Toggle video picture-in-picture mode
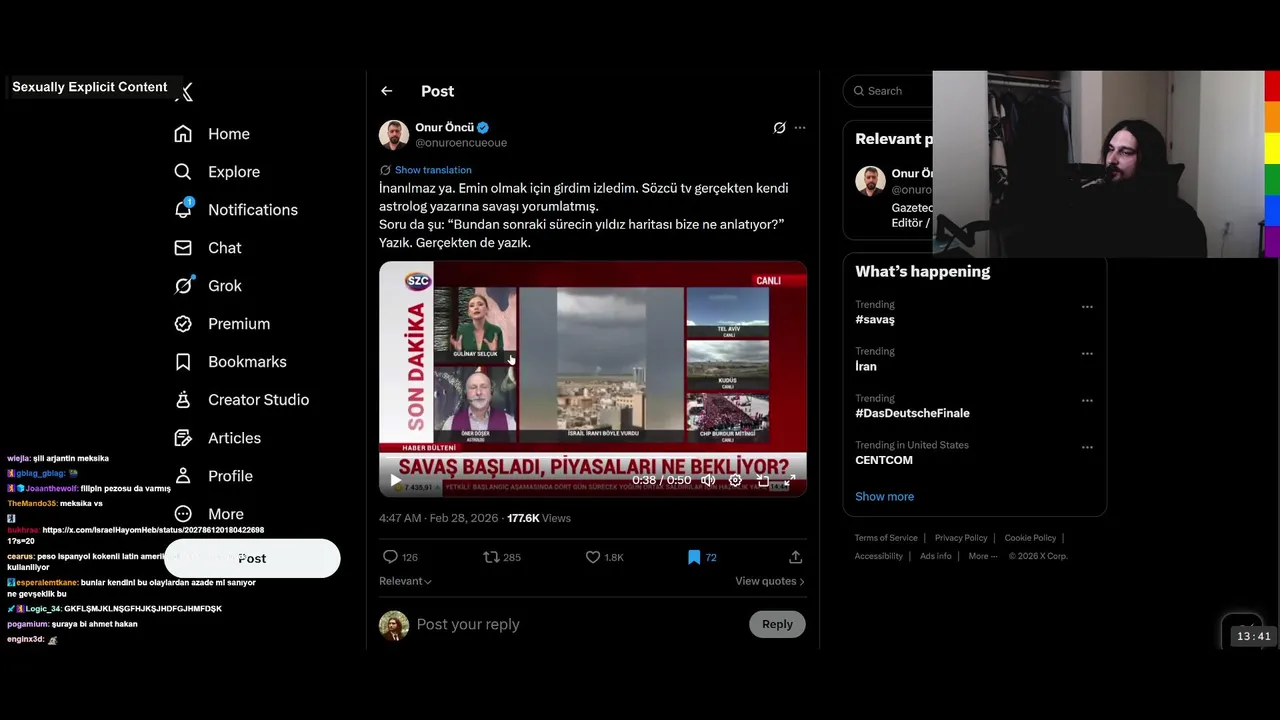This screenshot has width=1280, height=720. click(x=763, y=481)
